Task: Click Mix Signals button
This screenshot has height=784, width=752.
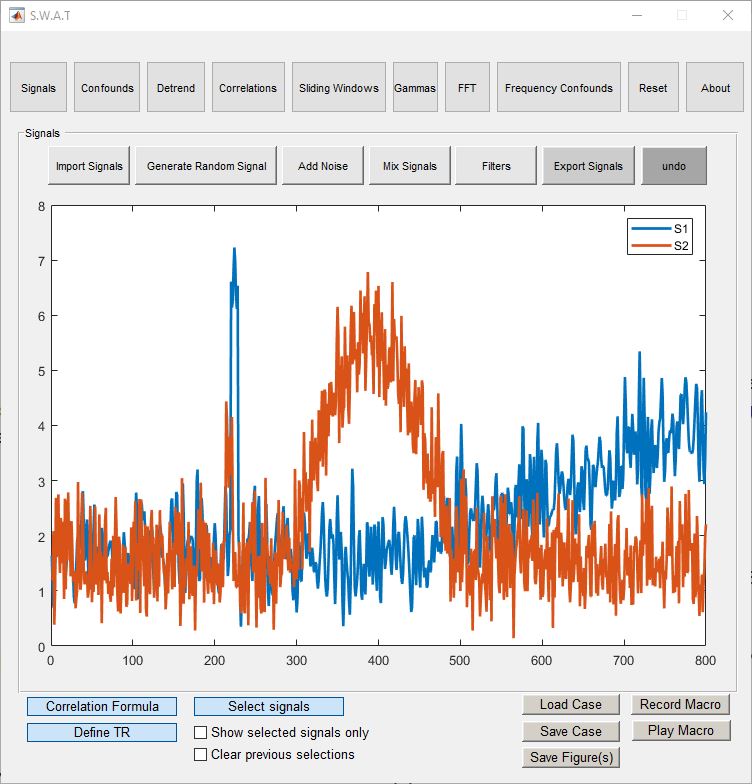Action: pos(410,166)
